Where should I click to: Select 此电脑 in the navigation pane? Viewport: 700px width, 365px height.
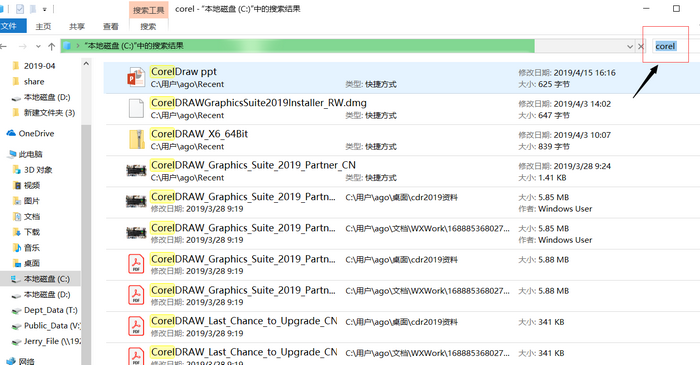(30, 154)
